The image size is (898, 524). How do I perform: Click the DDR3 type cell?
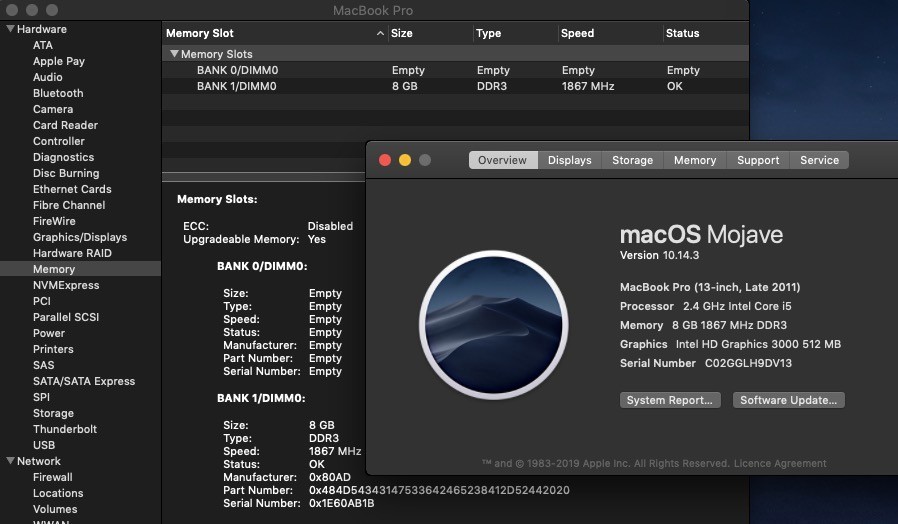tap(492, 86)
